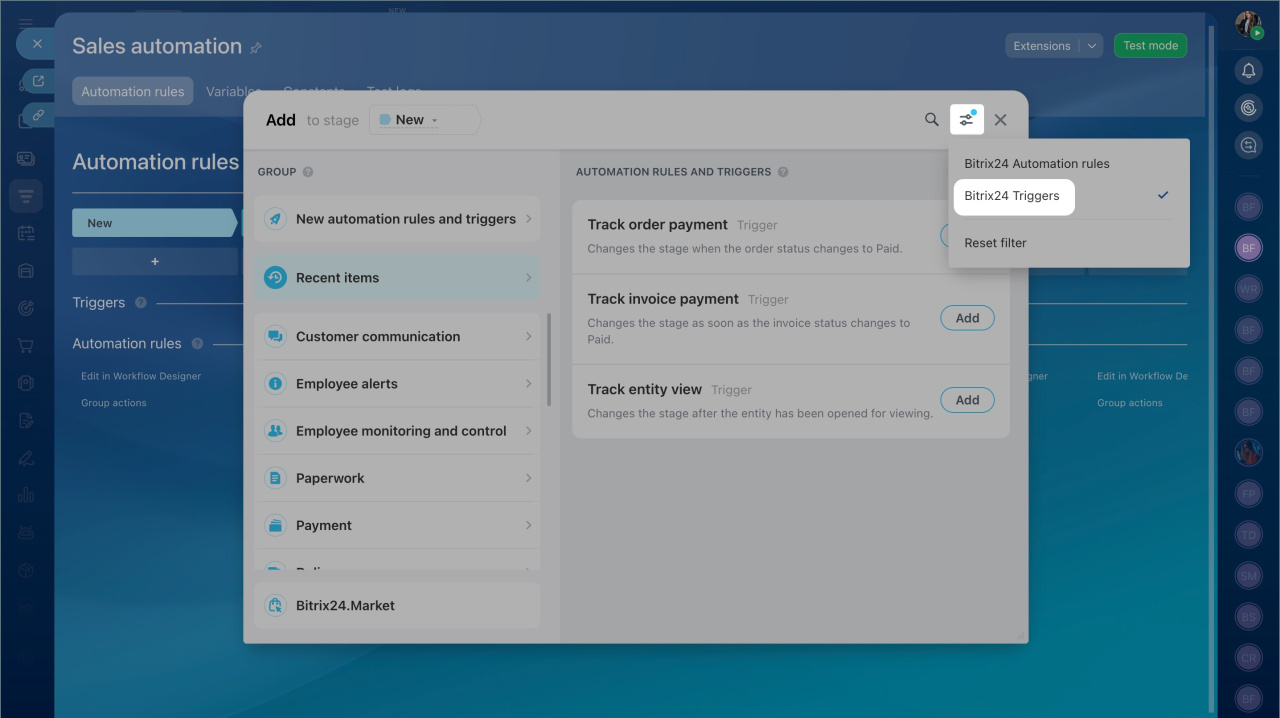This screenshot has height=718, width=1280.
Task: Add the Track invoice payment trigger
Action: [x=967, y=318]
